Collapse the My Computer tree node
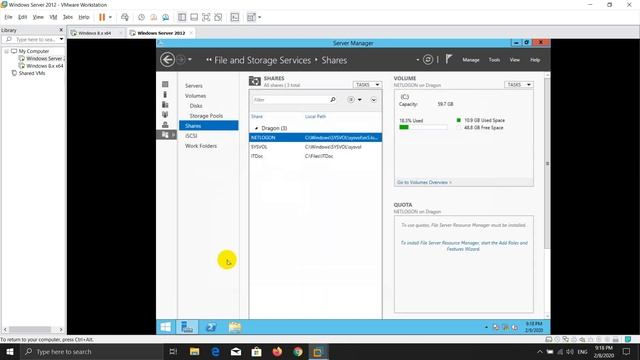Image resolution: width=640 pixels, height=360 pixels. pyautogui.click(x=7, y=51)
